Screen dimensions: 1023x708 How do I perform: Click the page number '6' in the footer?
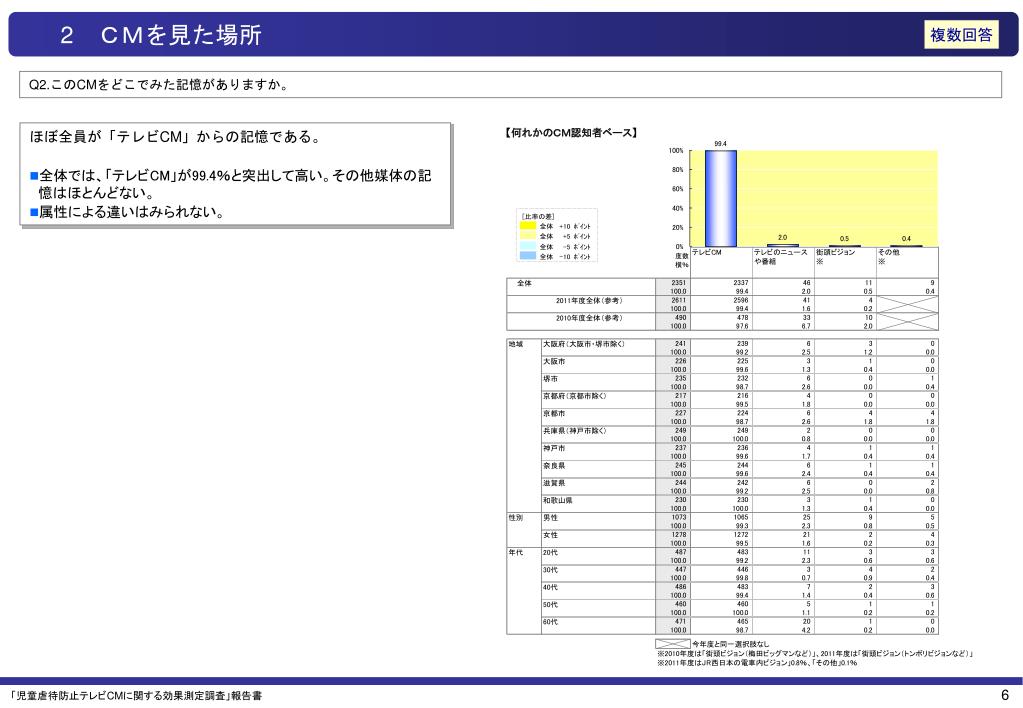point(1005,695)
